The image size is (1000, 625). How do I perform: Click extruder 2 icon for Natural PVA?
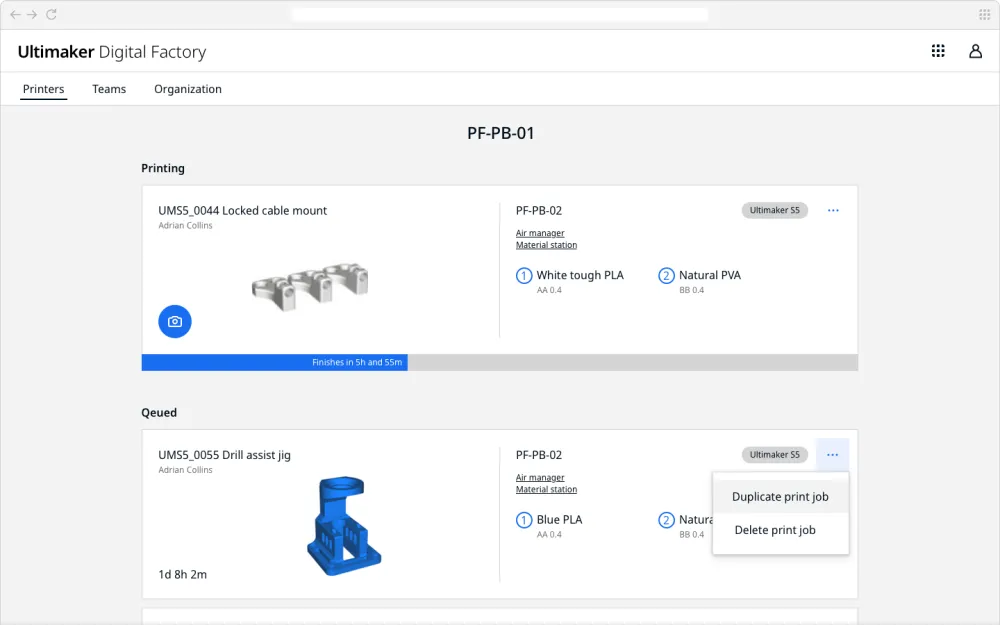click(x=666, y=276)
